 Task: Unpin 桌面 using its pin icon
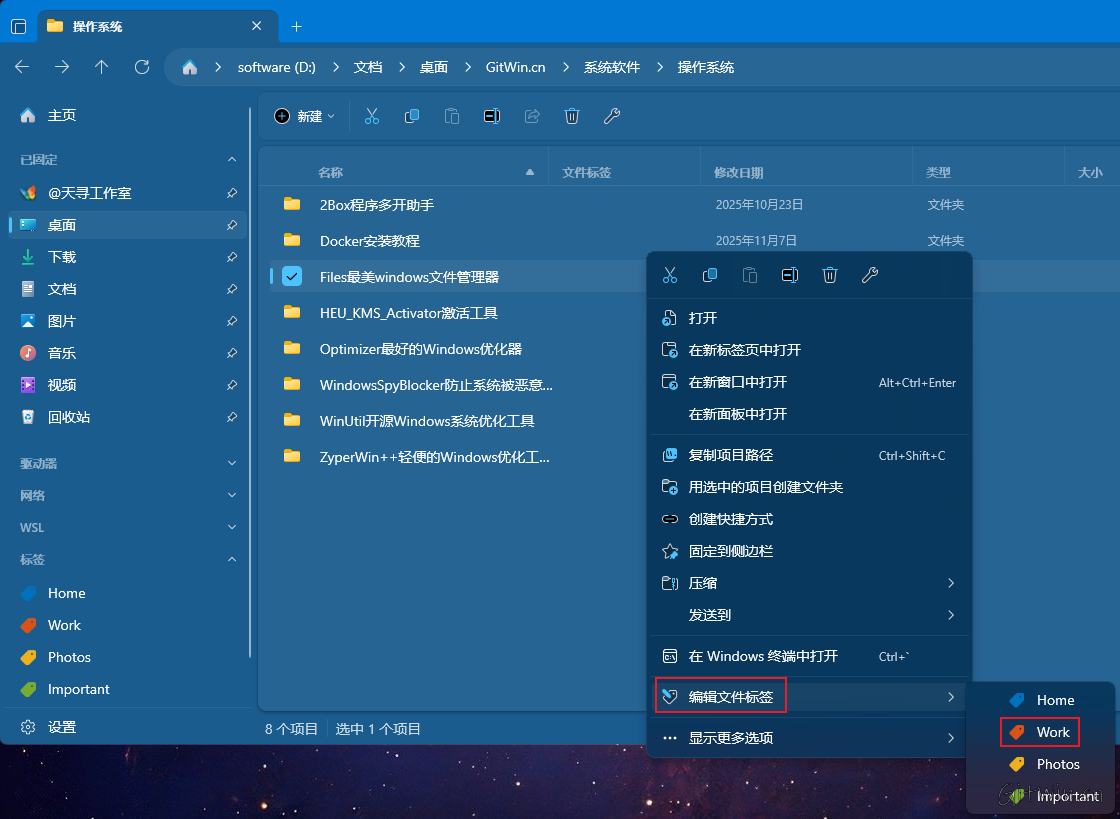tap(232, 225)
